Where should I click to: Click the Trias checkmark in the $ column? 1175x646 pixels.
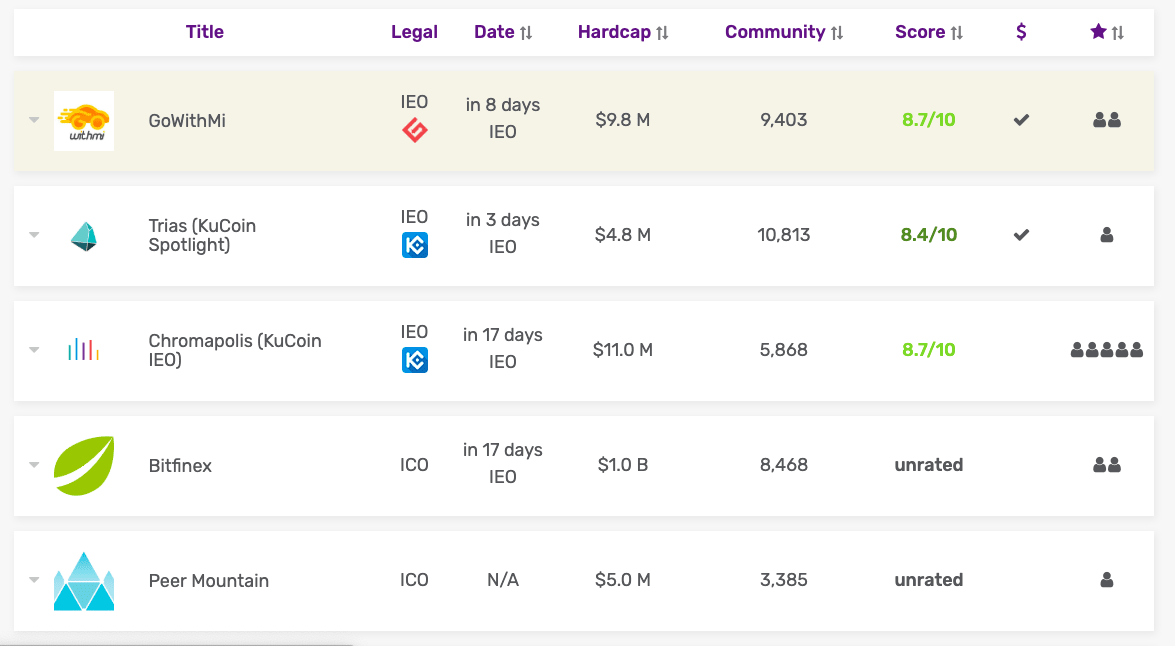[1021, 235]
